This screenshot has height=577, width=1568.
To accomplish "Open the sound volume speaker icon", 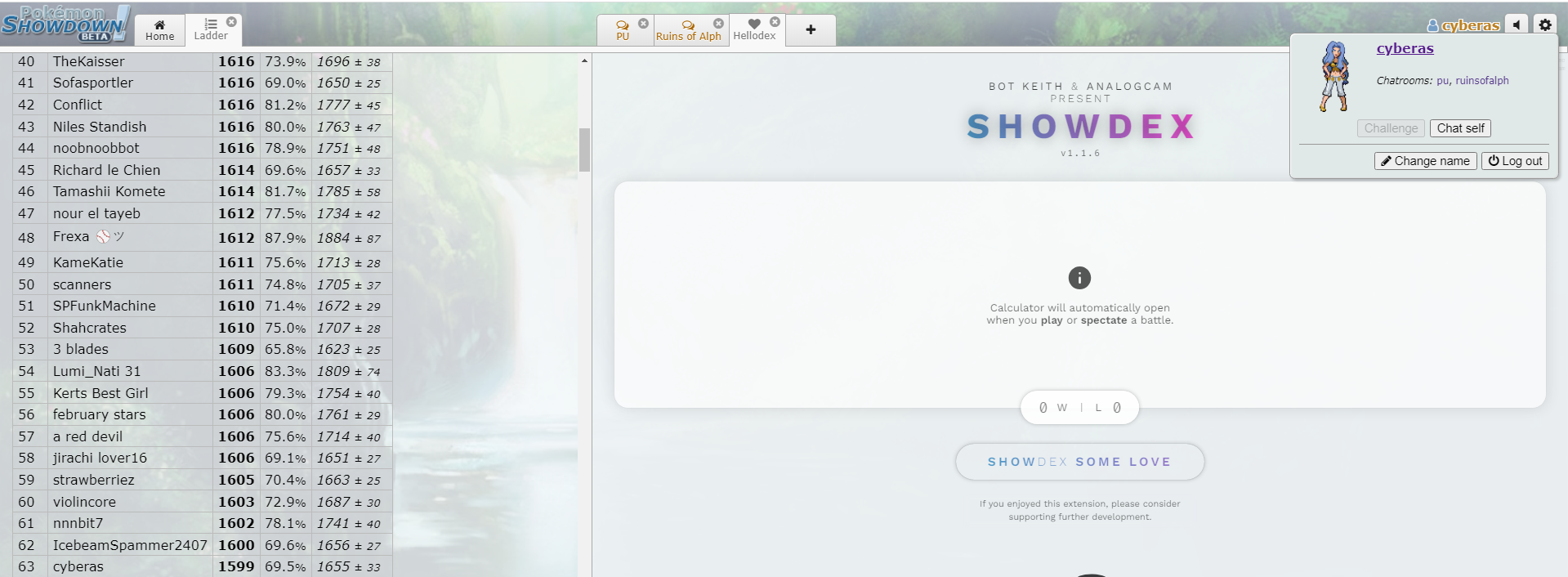I will pyautogui.click(x=1517, y=25).
